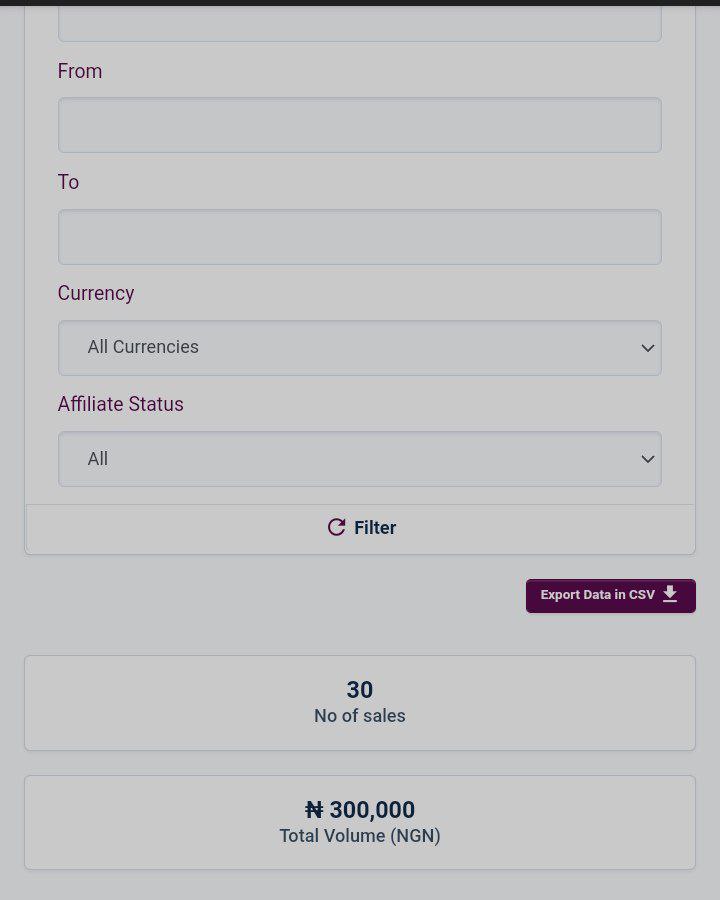
Task: Select the To date field
Action: [x=360, y=236]
